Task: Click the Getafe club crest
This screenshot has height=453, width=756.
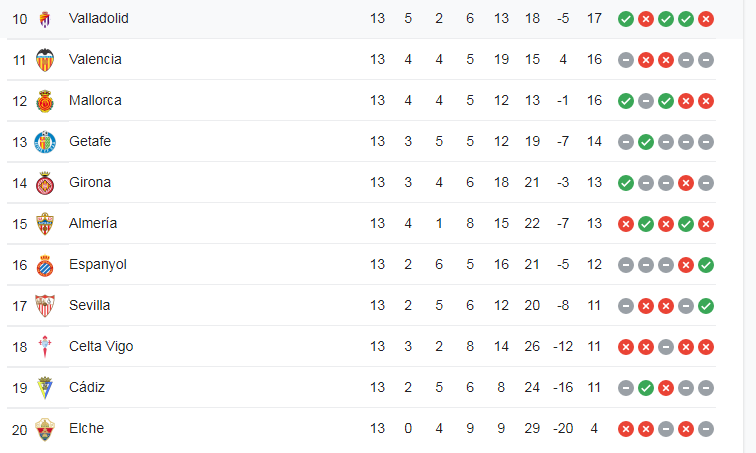Action: tap(45, 142)
